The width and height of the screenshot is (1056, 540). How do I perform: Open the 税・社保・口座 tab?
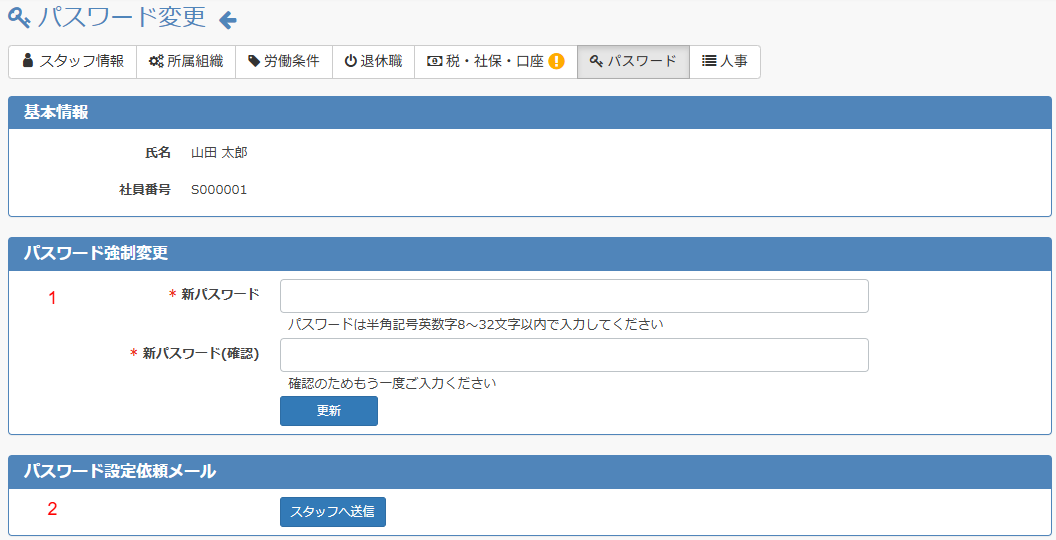494,61
